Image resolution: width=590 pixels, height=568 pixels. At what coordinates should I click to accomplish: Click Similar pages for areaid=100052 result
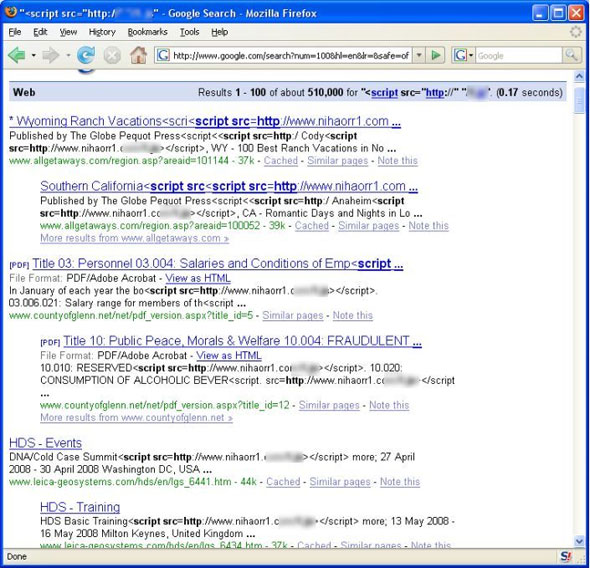pyautogui.click(x=368, y=226)
